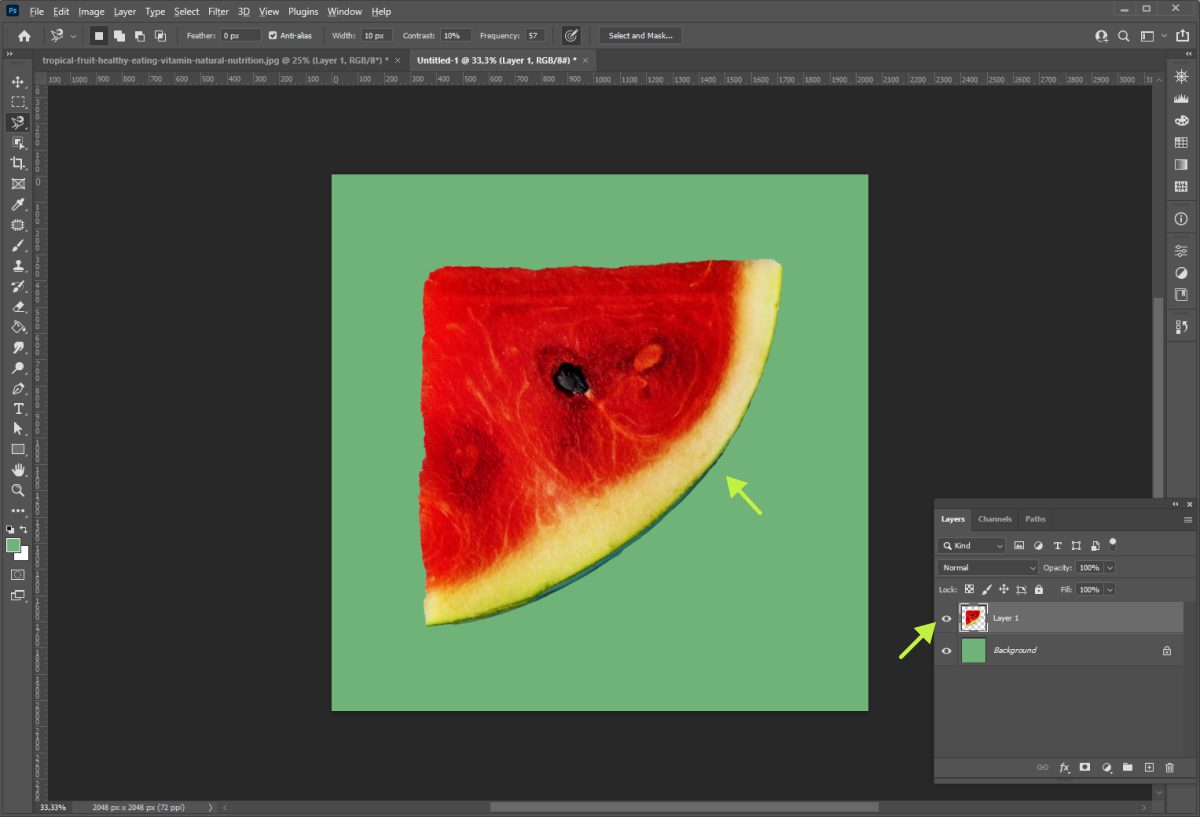Select the Crop tool
1200x817 pixels.
tap(18, 163)
